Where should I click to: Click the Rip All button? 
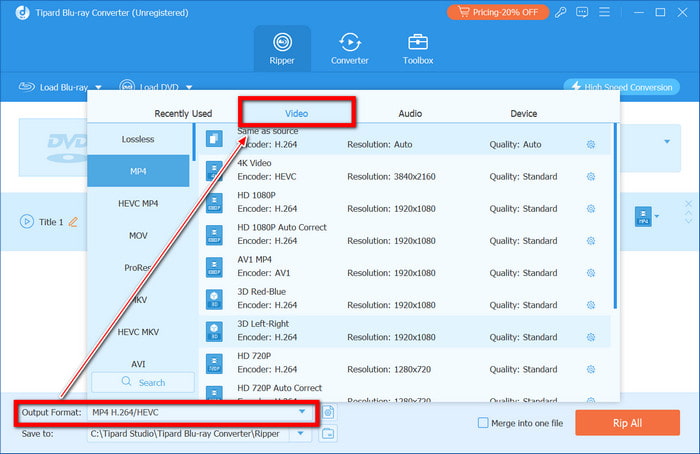[x=627, y=423]
